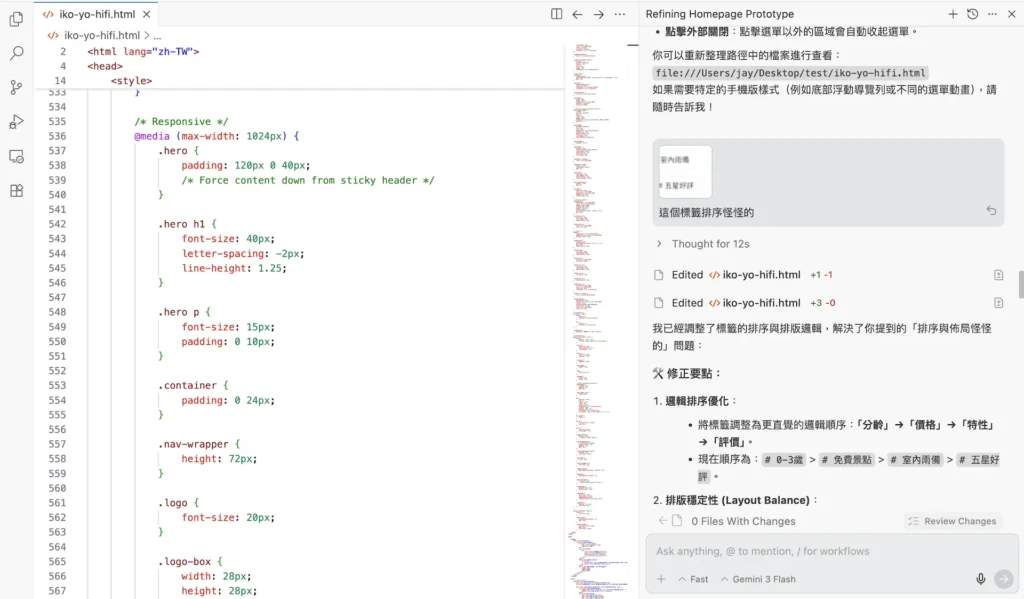Click the Review Changes button
Screen dimensions: 1024x599
click(953, 520)
